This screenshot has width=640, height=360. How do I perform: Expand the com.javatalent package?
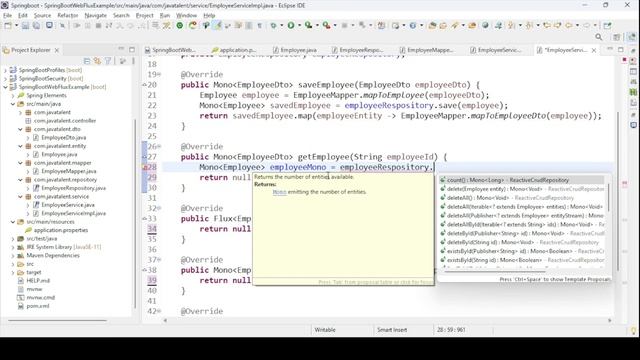point(20,112)
